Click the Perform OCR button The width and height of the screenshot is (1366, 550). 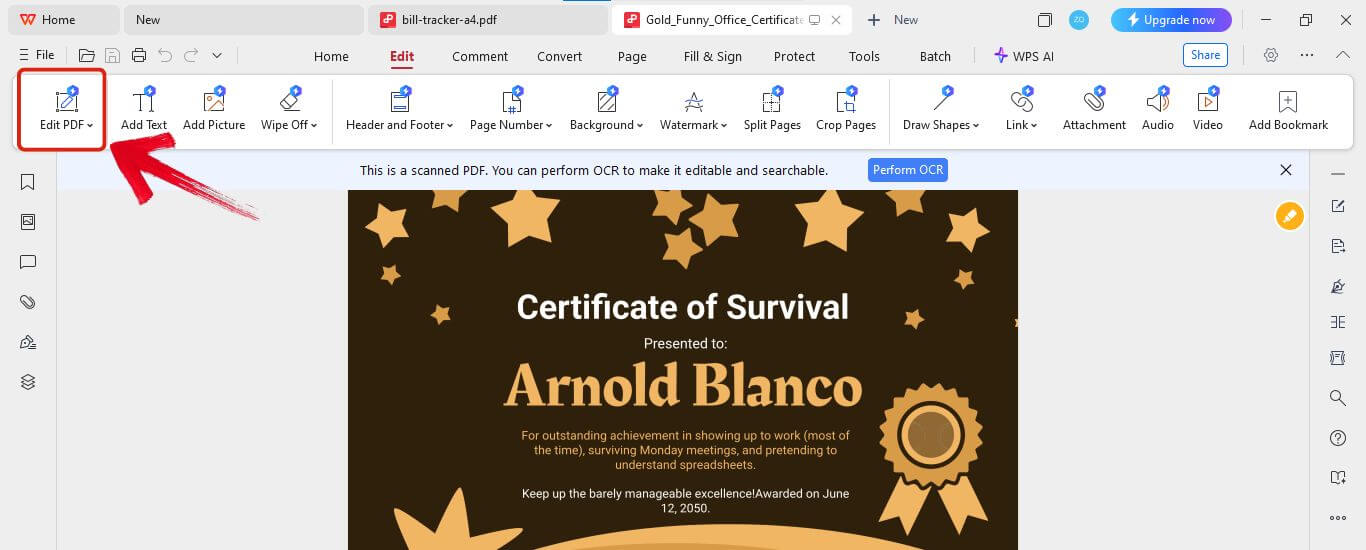pos(907,170)
